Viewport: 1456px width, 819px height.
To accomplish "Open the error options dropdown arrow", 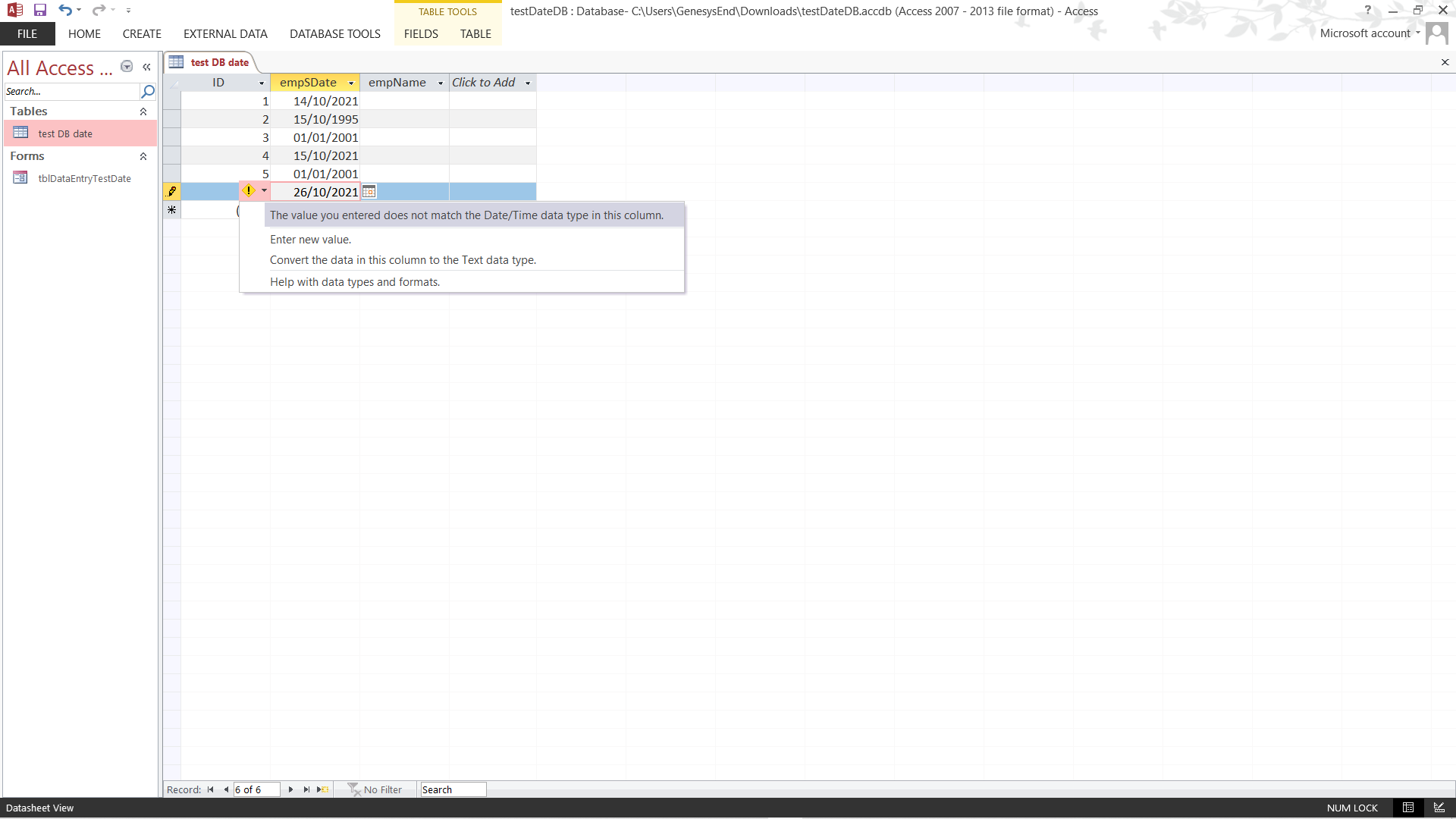I will click(264, 190).
